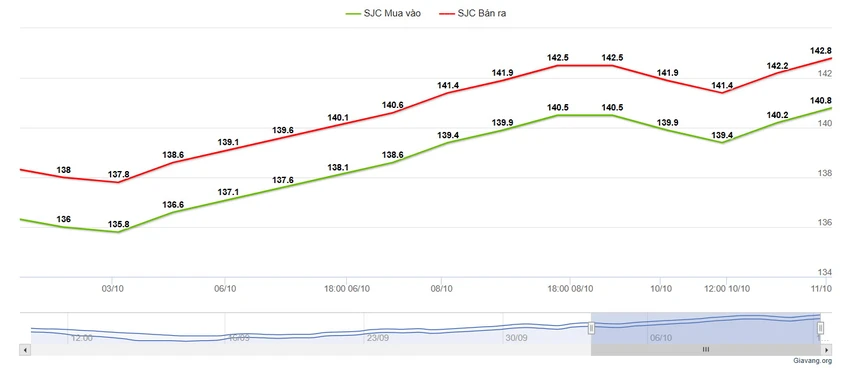850x368 pixels.
Task: Click the 18:00 06/10 x-axis label
Action: pos(347,289)
